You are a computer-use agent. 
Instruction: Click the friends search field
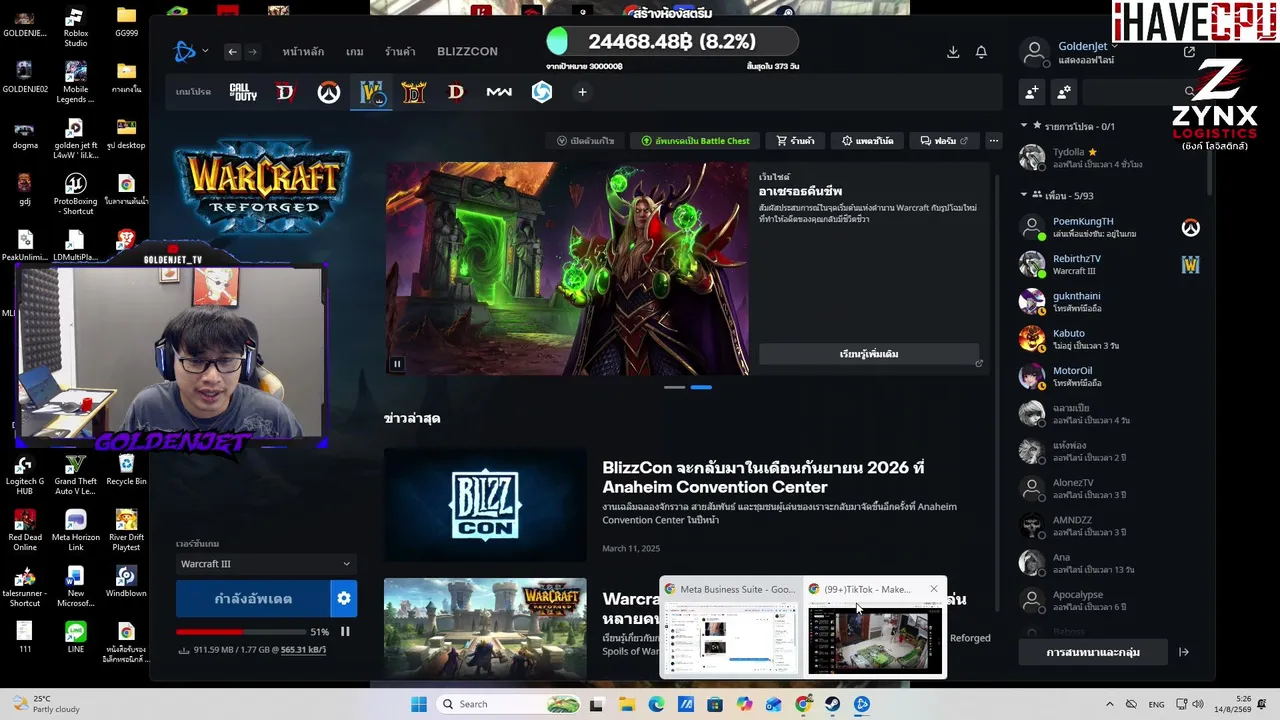pyautogui.click(x=1140, y=92)
